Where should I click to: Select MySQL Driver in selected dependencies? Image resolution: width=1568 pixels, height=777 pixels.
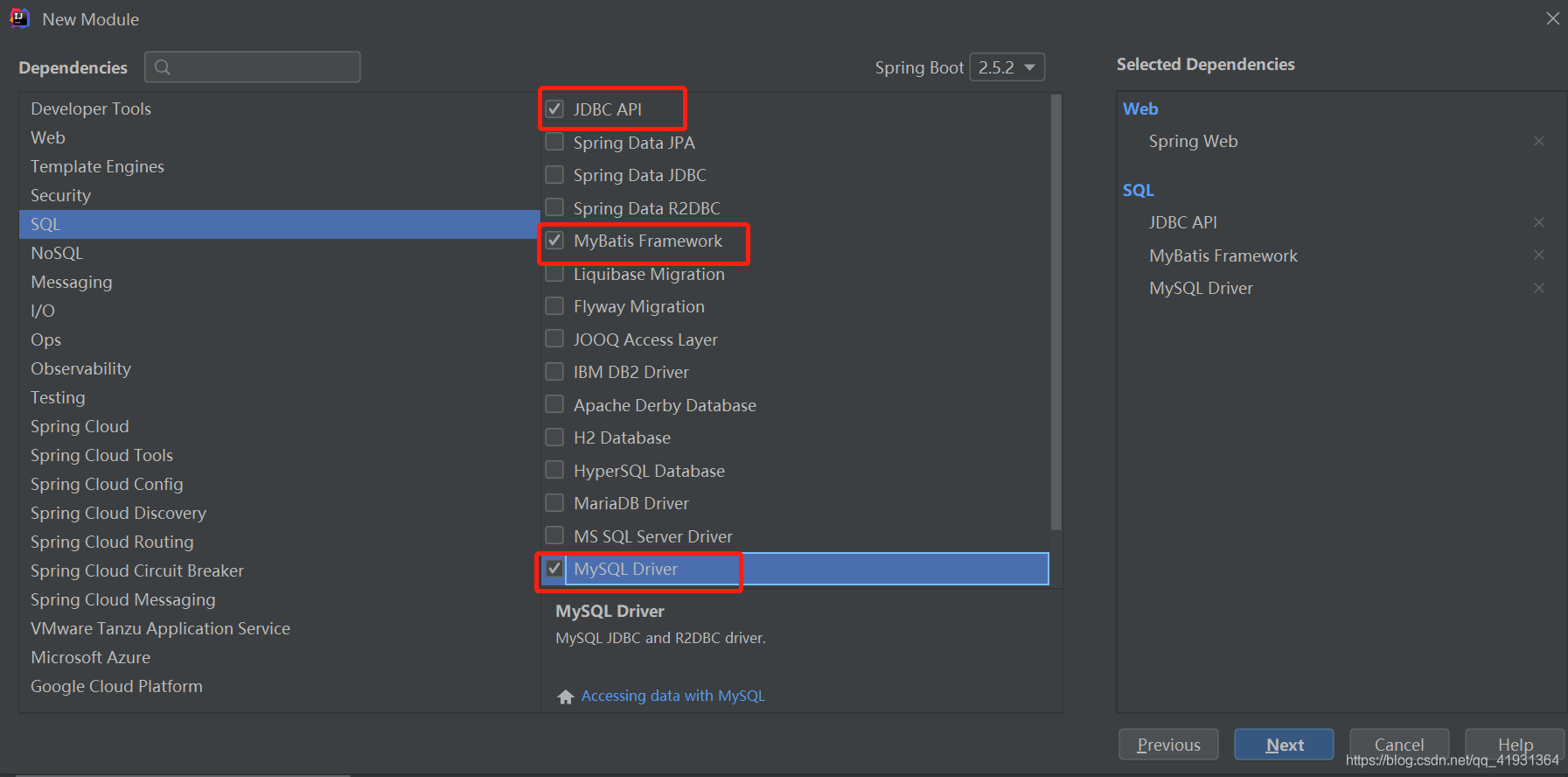pyautogui.click(x=1201, y=288)
